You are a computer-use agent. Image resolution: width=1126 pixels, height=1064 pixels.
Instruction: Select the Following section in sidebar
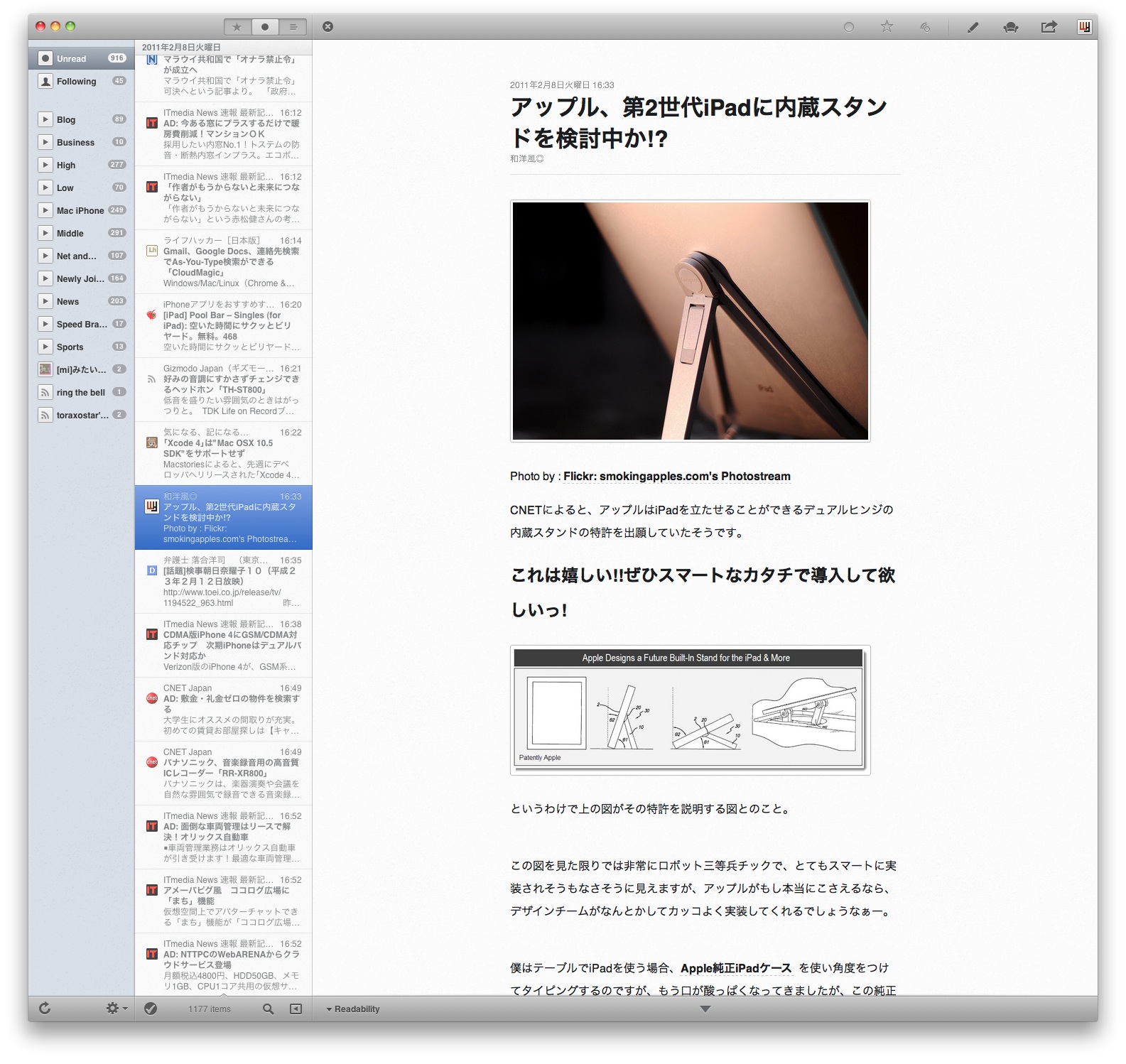pyautogui.click(x=76, y=81)
